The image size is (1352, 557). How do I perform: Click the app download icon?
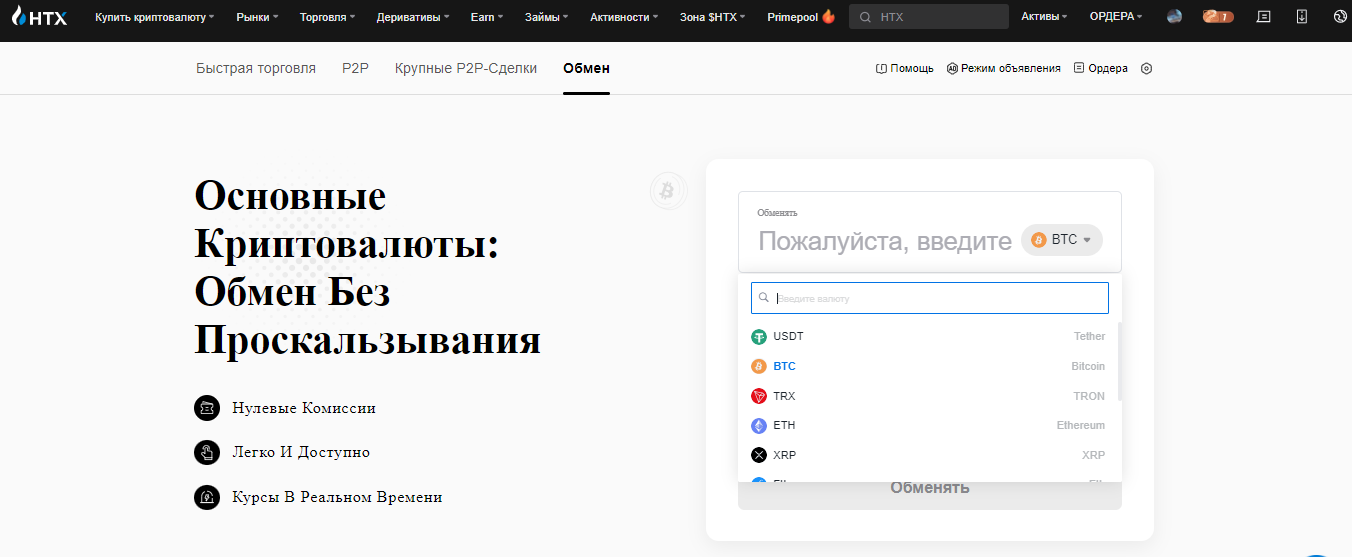tap(1301, 17)
